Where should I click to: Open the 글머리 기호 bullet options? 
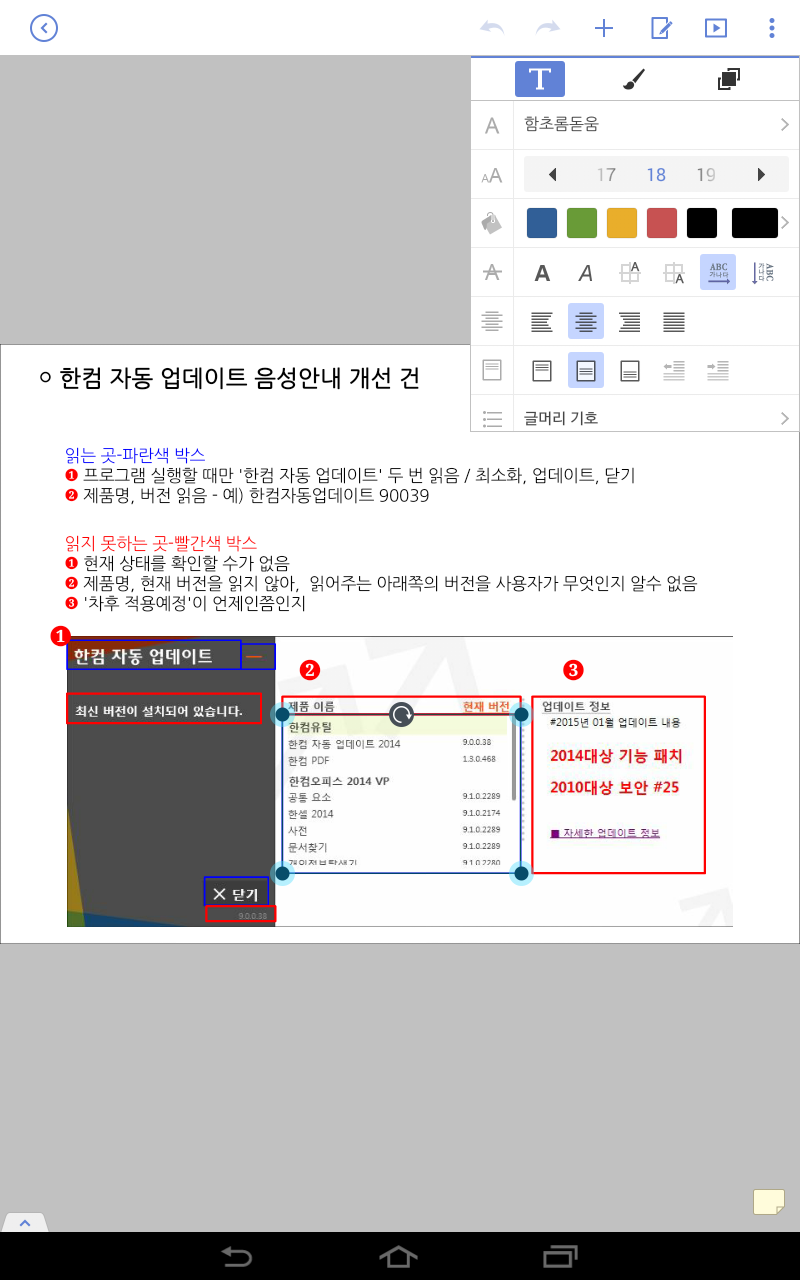click(656, 418)
